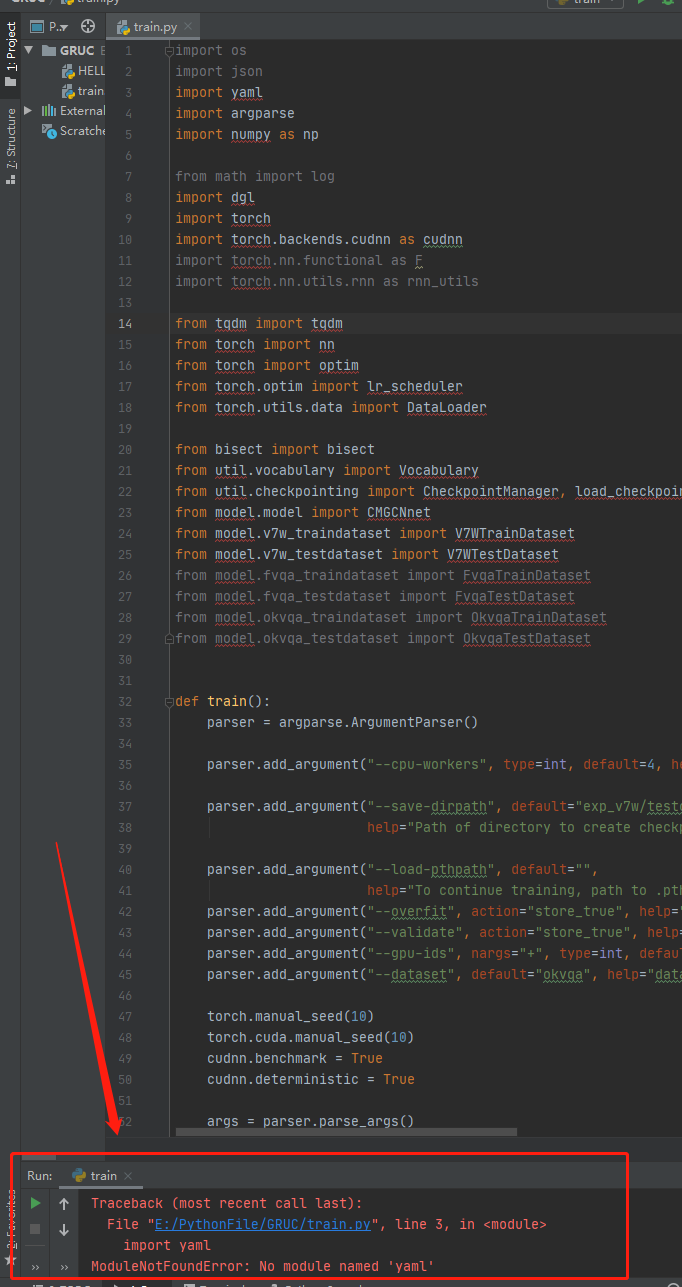Click 'from math import log' line
Image resolution: width=682 pixels, height=1287 pixels.
pyautogui.click(x=255, y=176)
